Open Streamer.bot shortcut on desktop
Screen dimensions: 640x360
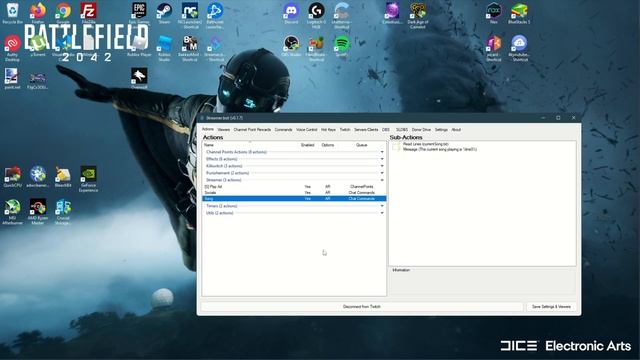(x=215, y=48)
